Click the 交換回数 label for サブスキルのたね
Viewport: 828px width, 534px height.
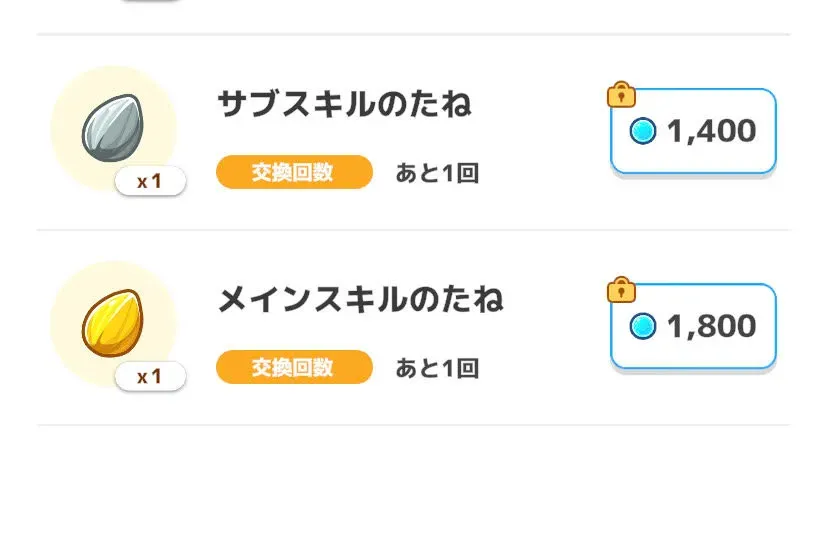[x=293, y=173]
